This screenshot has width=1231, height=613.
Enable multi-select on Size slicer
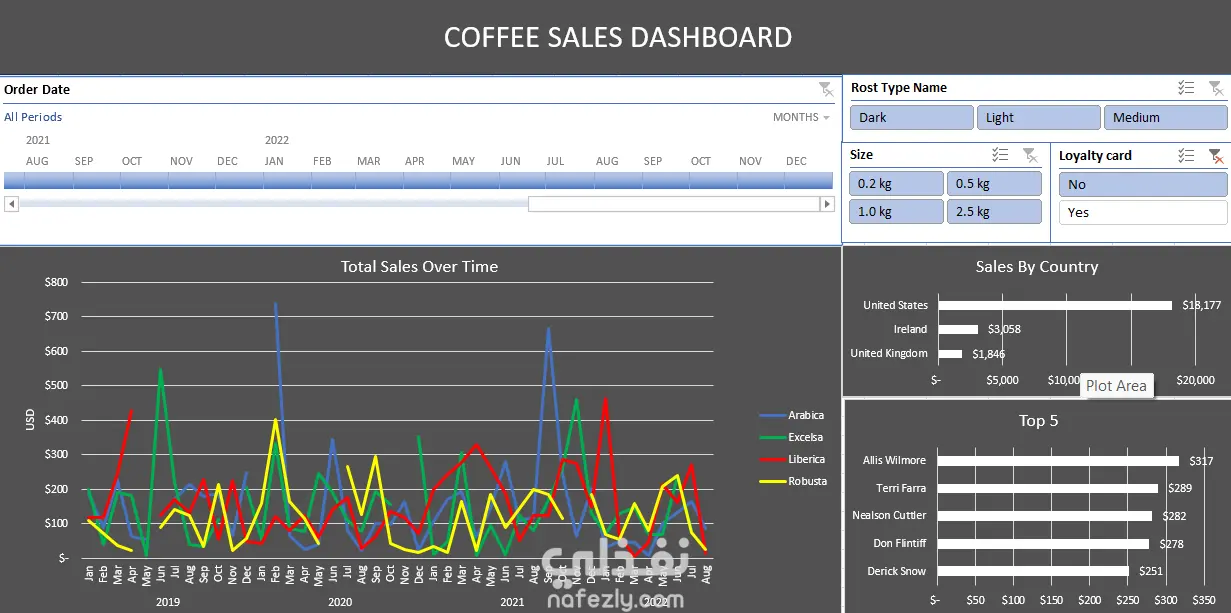pos(1000,155)
